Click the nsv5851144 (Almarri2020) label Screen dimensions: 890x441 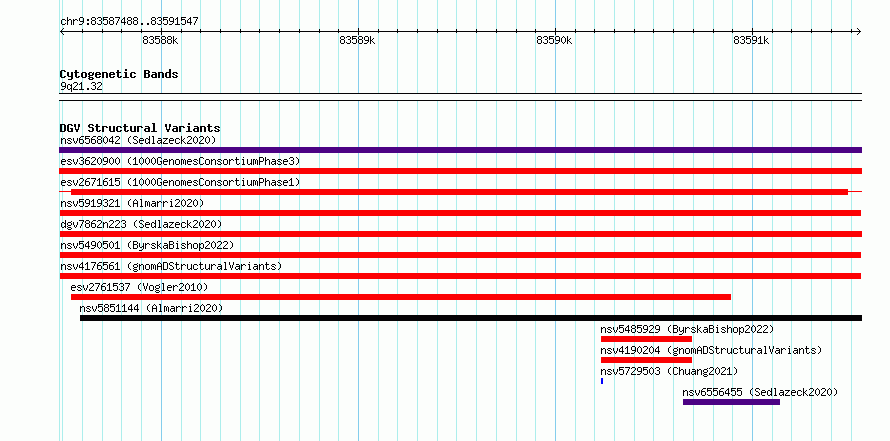point(151,308)
